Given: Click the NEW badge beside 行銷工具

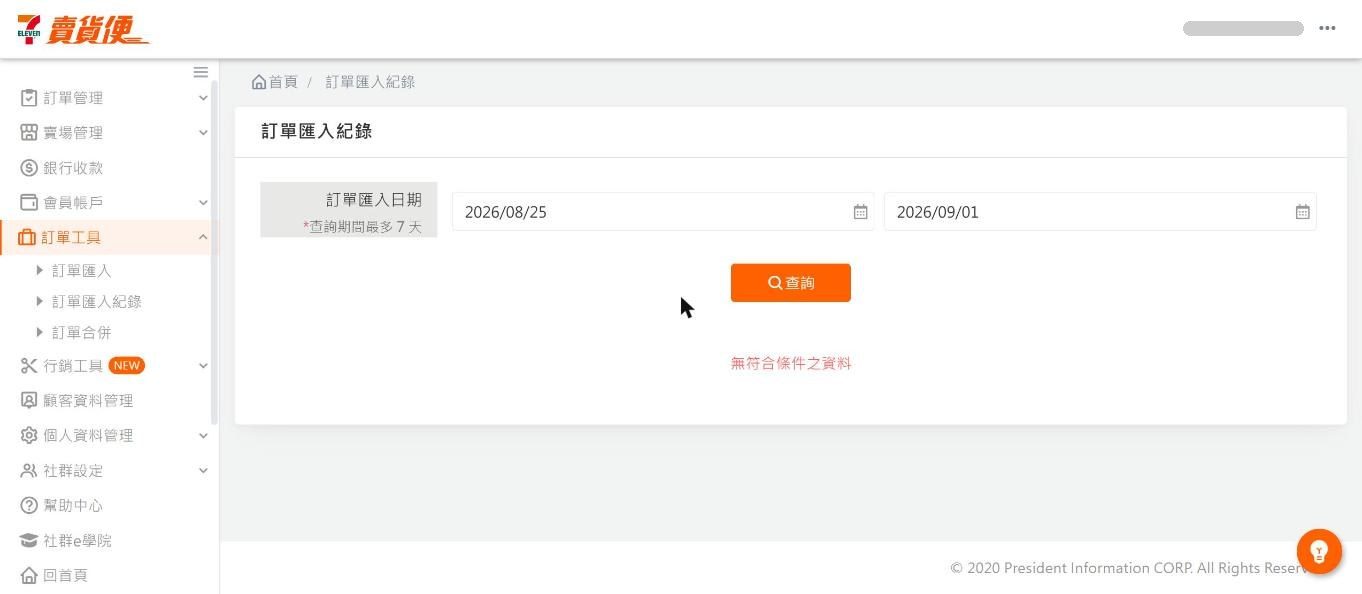Looking at the screenshot, I should click(127, 366).
